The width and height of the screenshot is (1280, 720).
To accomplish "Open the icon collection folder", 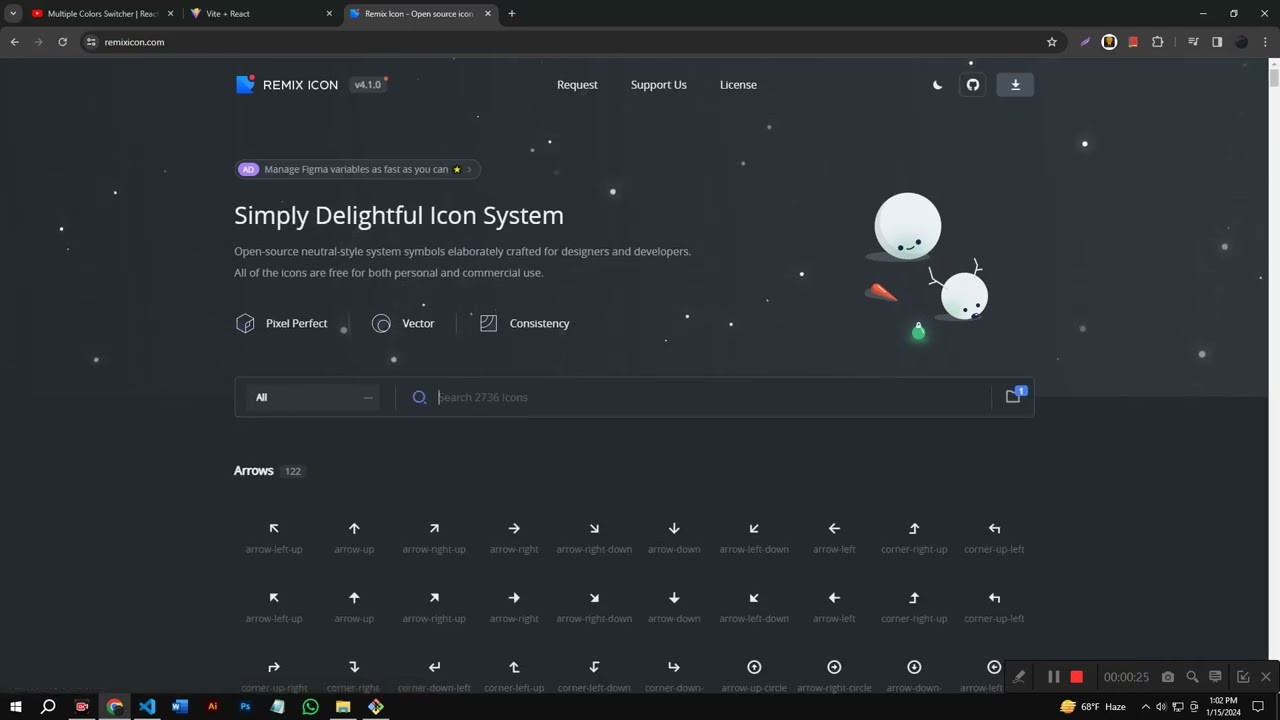I will click(x=1014, y=396).
